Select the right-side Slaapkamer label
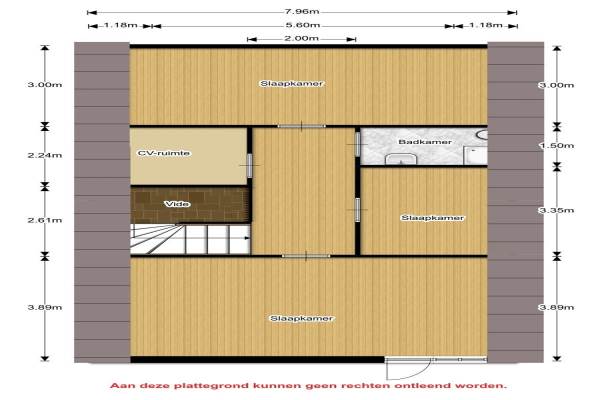This screenshot has width=600, height=400. click(x=422, y=217)
